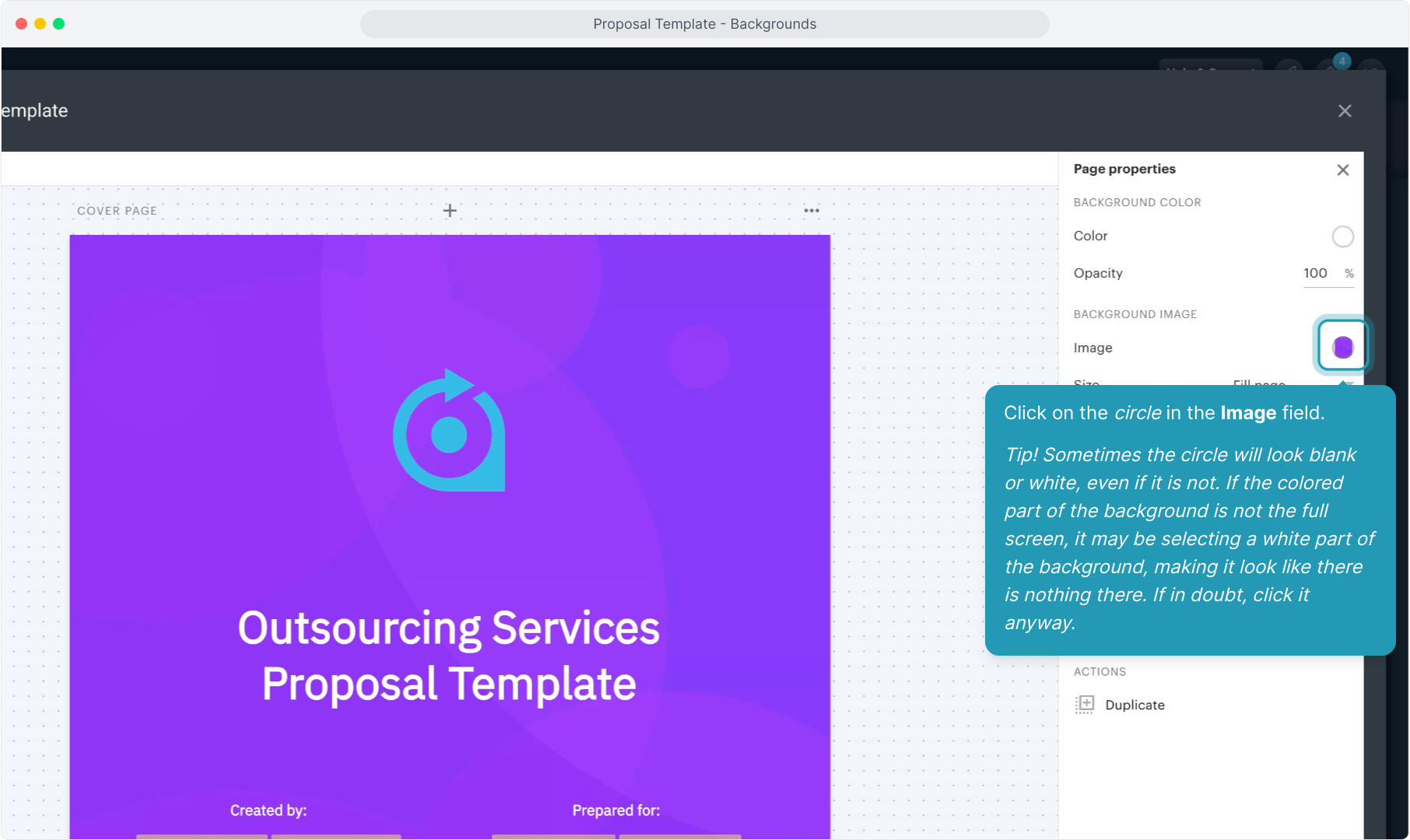Click the 'Created by:' text
Image resolution: width=1410 pixels, height=840 pixels.
[x=268, y=810]
